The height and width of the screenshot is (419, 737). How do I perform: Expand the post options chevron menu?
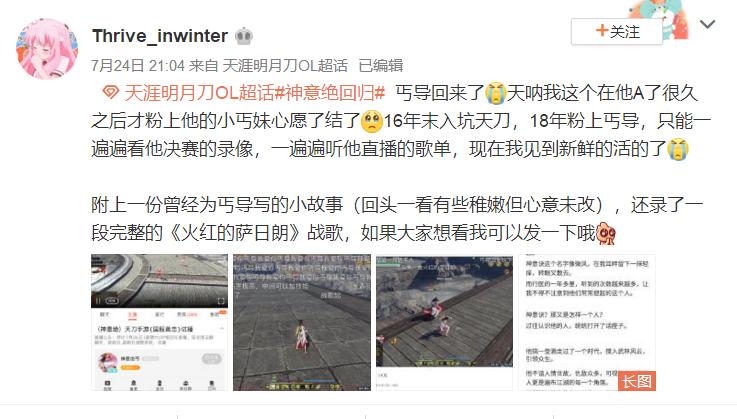coord(707,24)
